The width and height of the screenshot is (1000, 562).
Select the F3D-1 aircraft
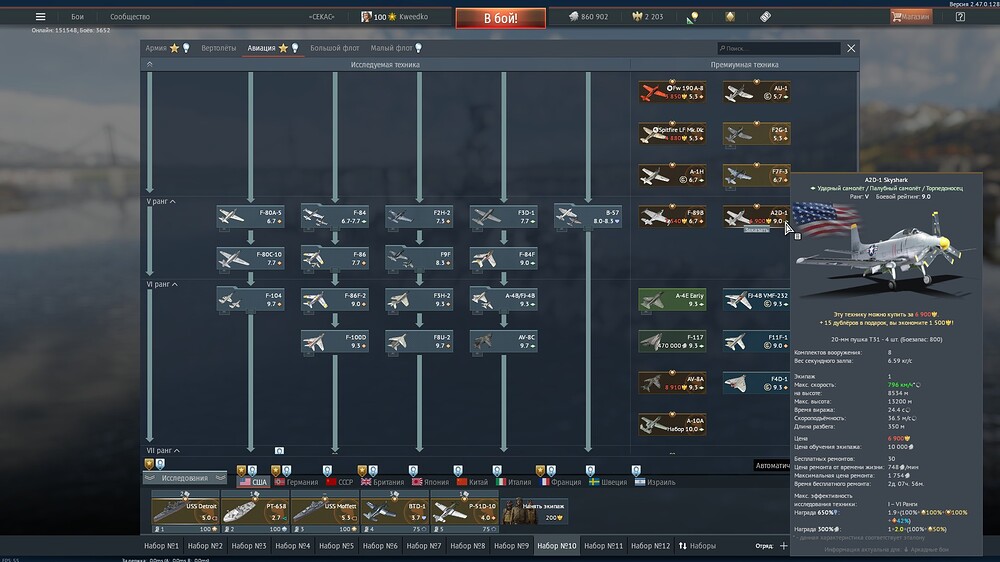click(x=503, y=217)
